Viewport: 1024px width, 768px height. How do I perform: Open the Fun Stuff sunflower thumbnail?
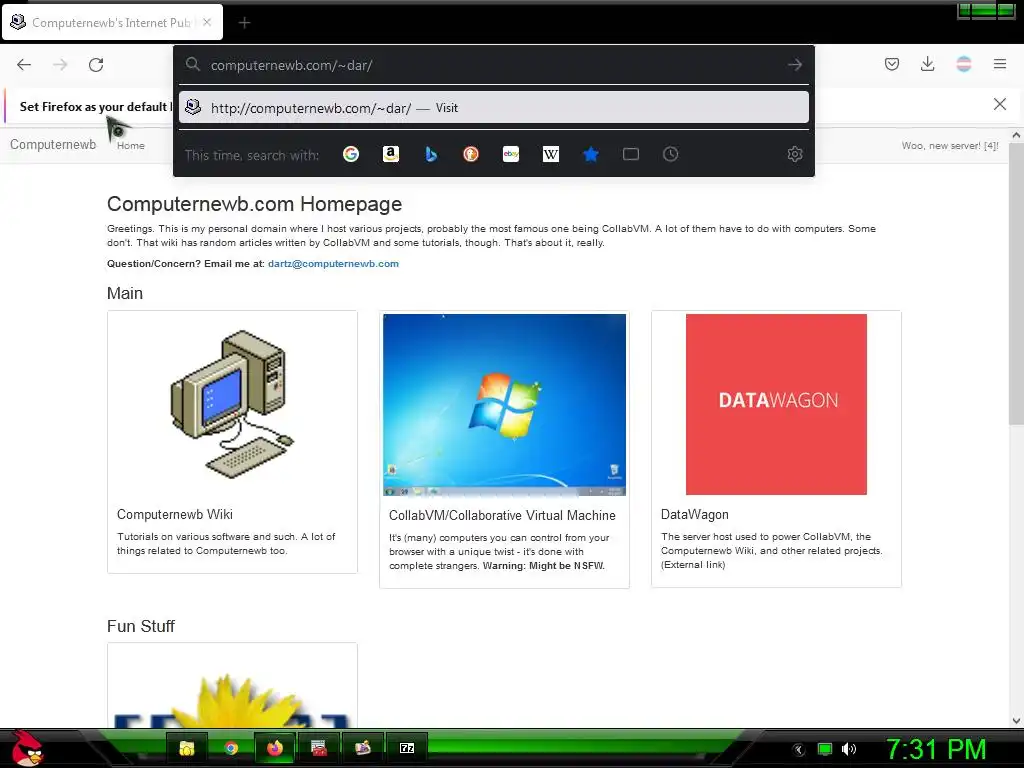[232, 699]
